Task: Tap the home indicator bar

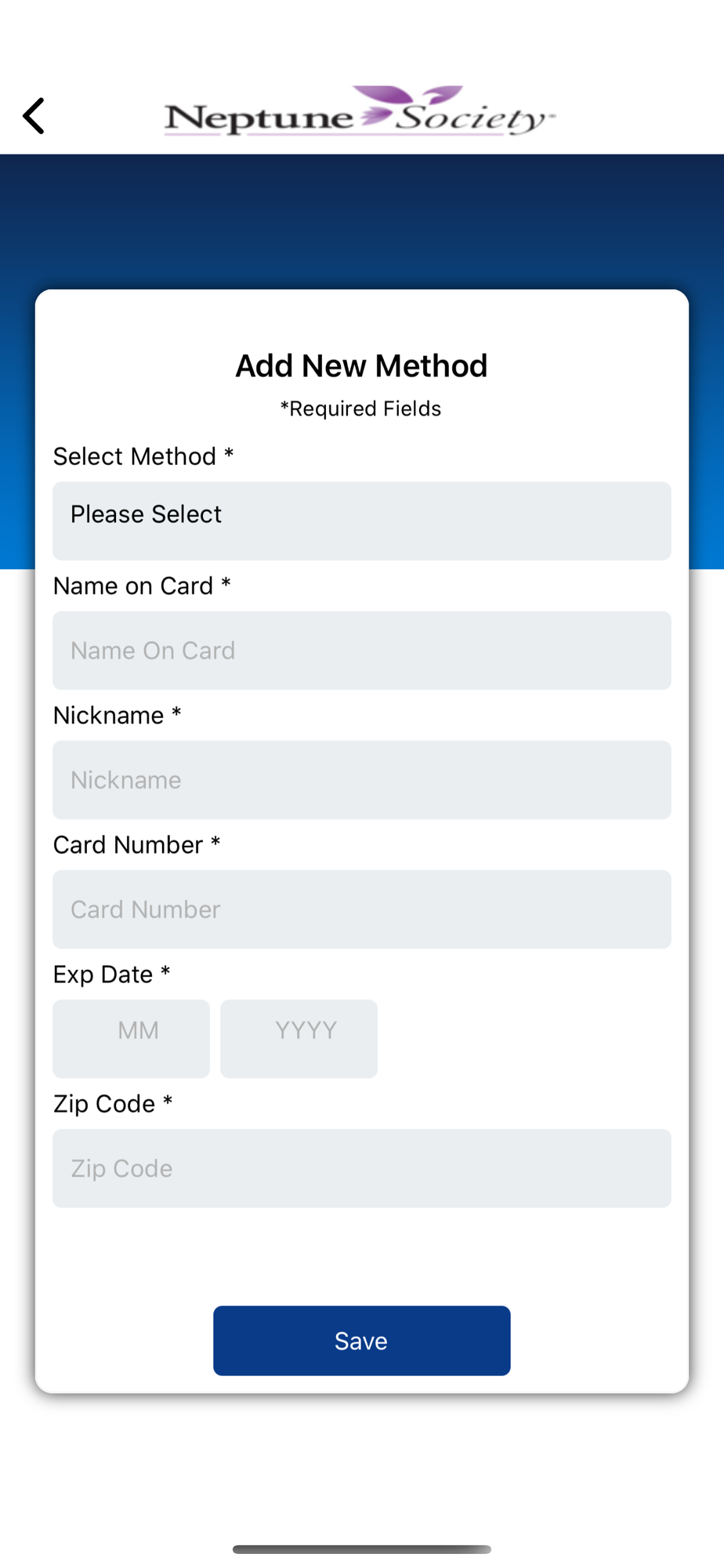Action: point(362,1548)
